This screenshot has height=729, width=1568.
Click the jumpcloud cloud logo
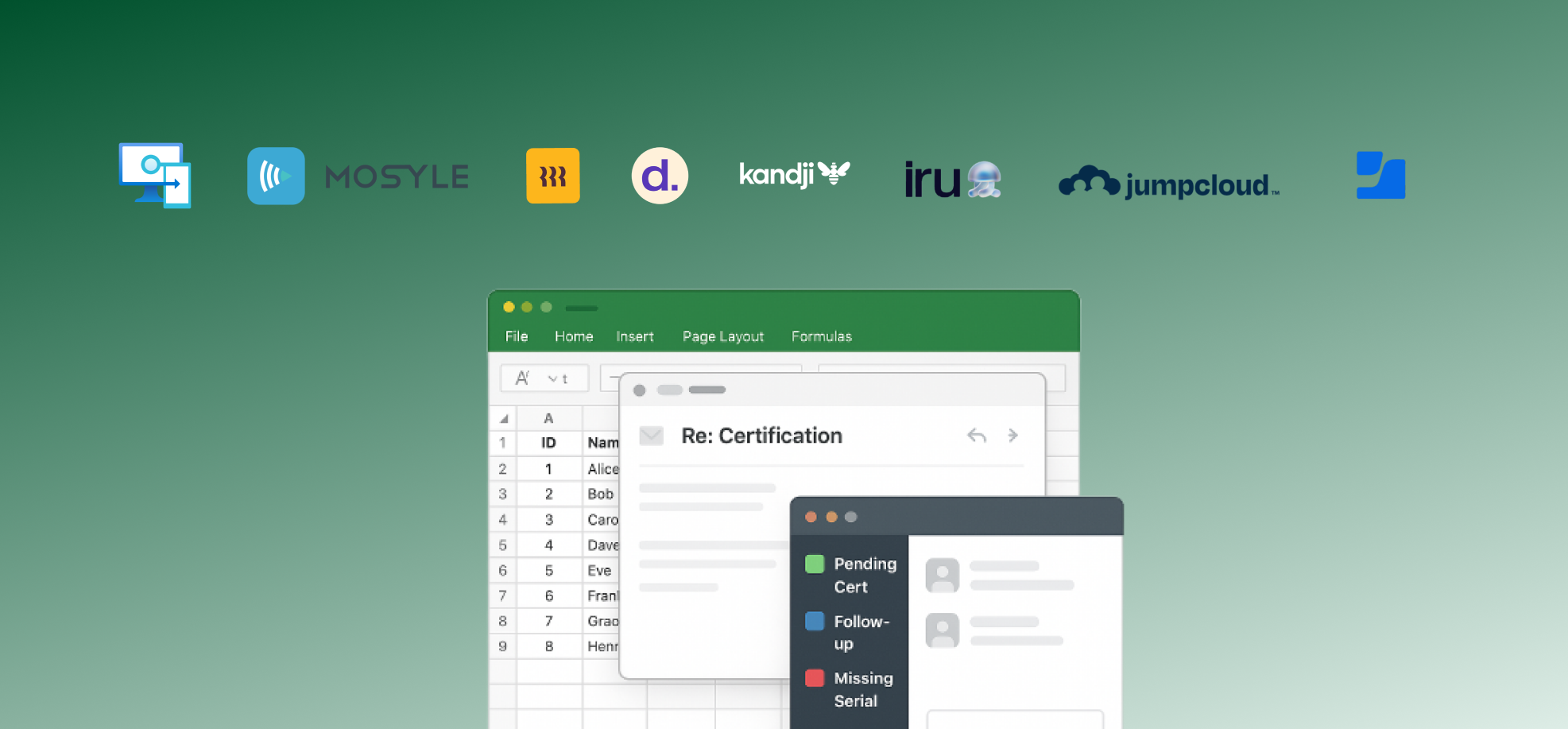click(1168, 182)
